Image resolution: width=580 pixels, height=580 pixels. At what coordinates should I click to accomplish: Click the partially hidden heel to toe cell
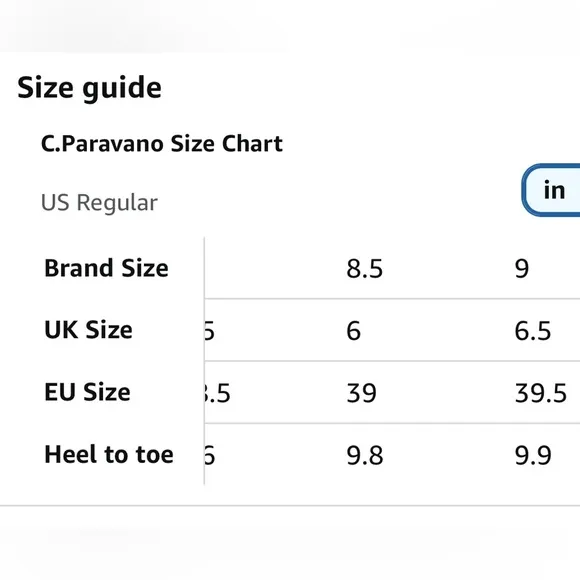coord(210,455)
